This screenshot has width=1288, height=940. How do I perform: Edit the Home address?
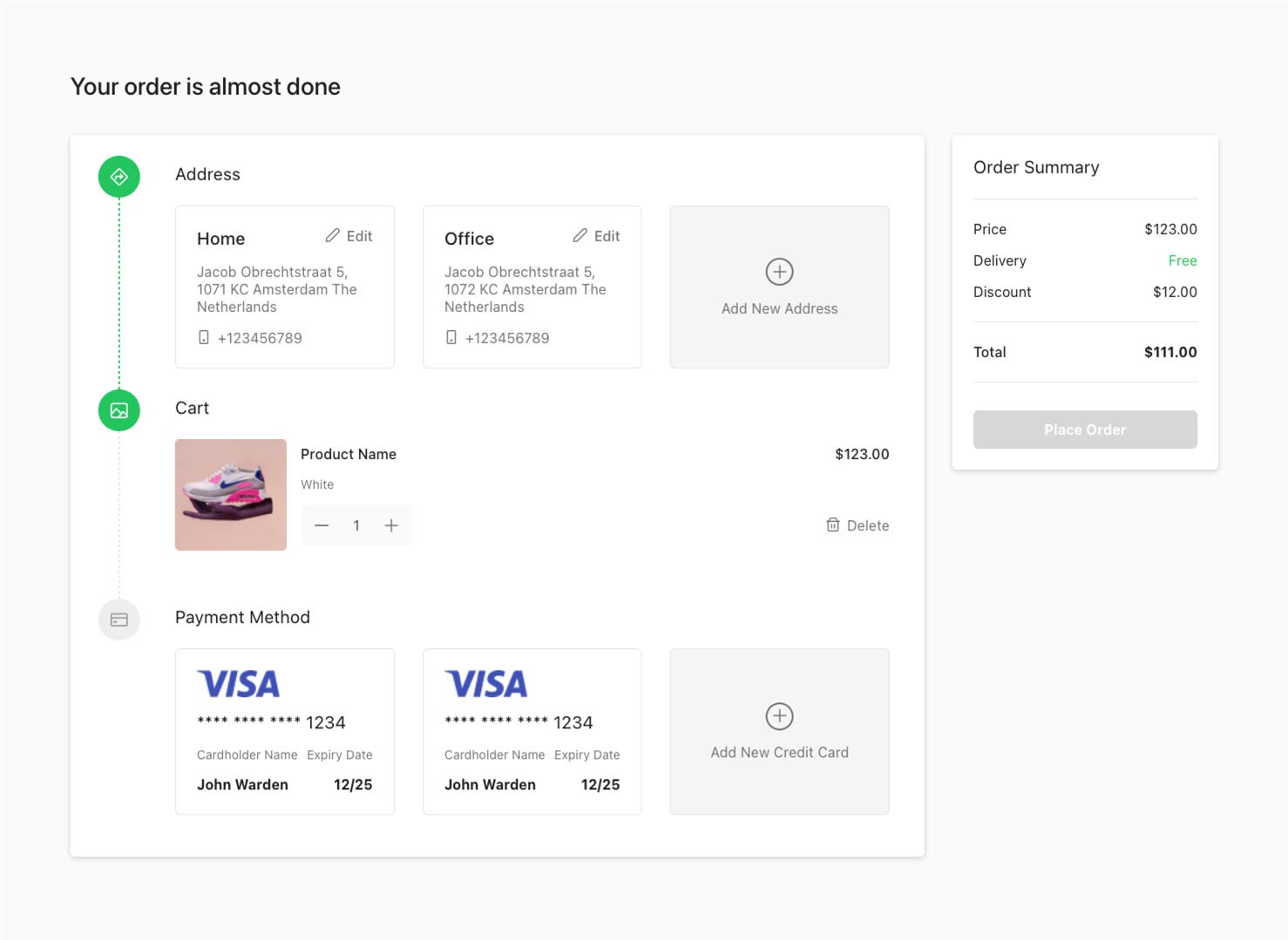coord(349,236)
